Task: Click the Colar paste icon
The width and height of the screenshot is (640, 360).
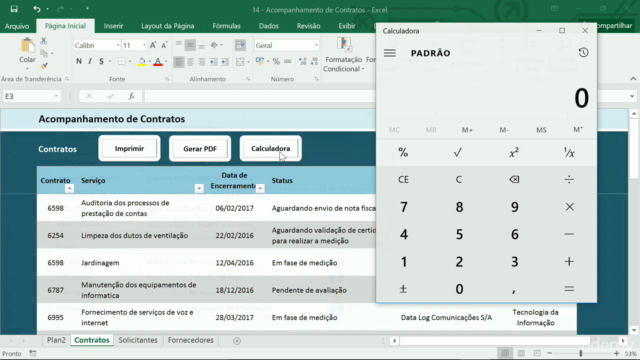Action: [x=27, y=46]
